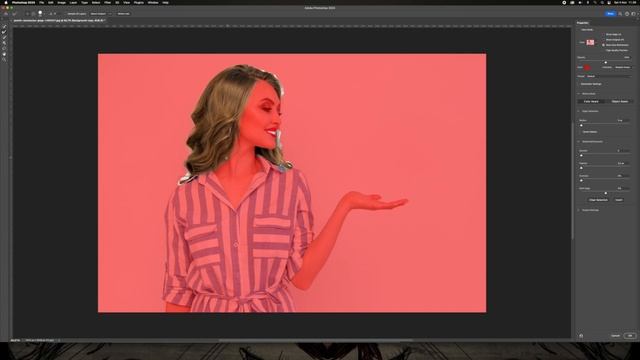640x360 pixels.
Task: Open the Preset dropdown
Action: [x=609, y=76]
